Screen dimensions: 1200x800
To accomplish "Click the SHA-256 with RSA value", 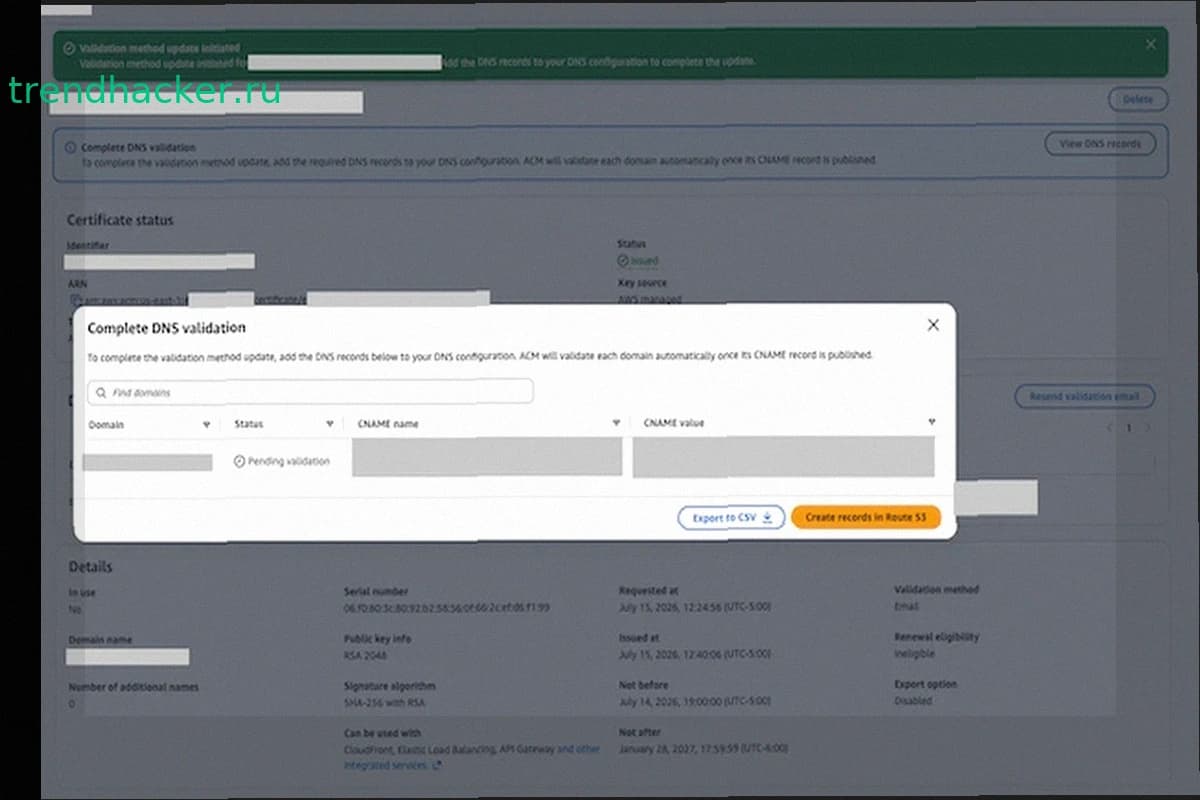I will 387,703.
